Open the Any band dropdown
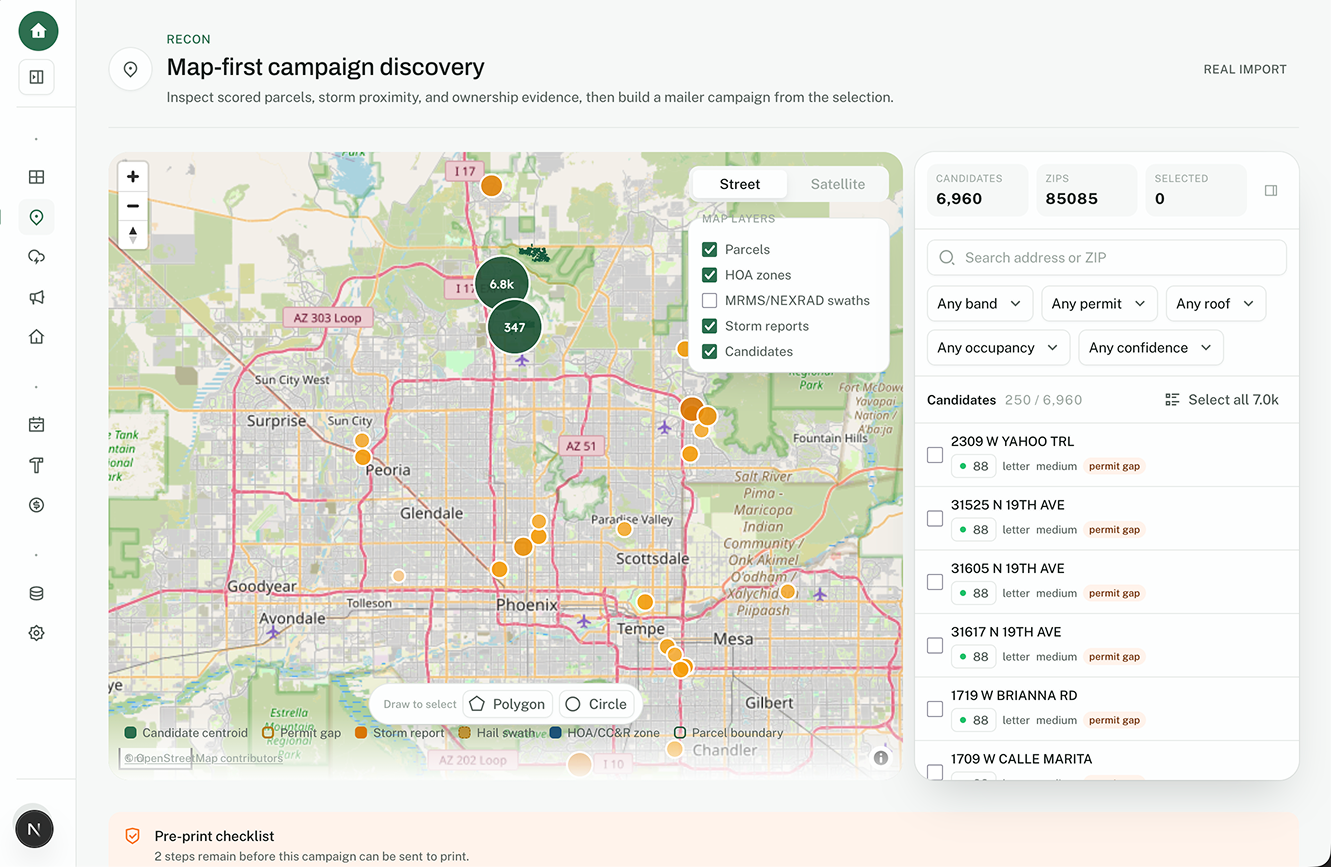The image size is (1331, 867). click(x=980, y=304)
